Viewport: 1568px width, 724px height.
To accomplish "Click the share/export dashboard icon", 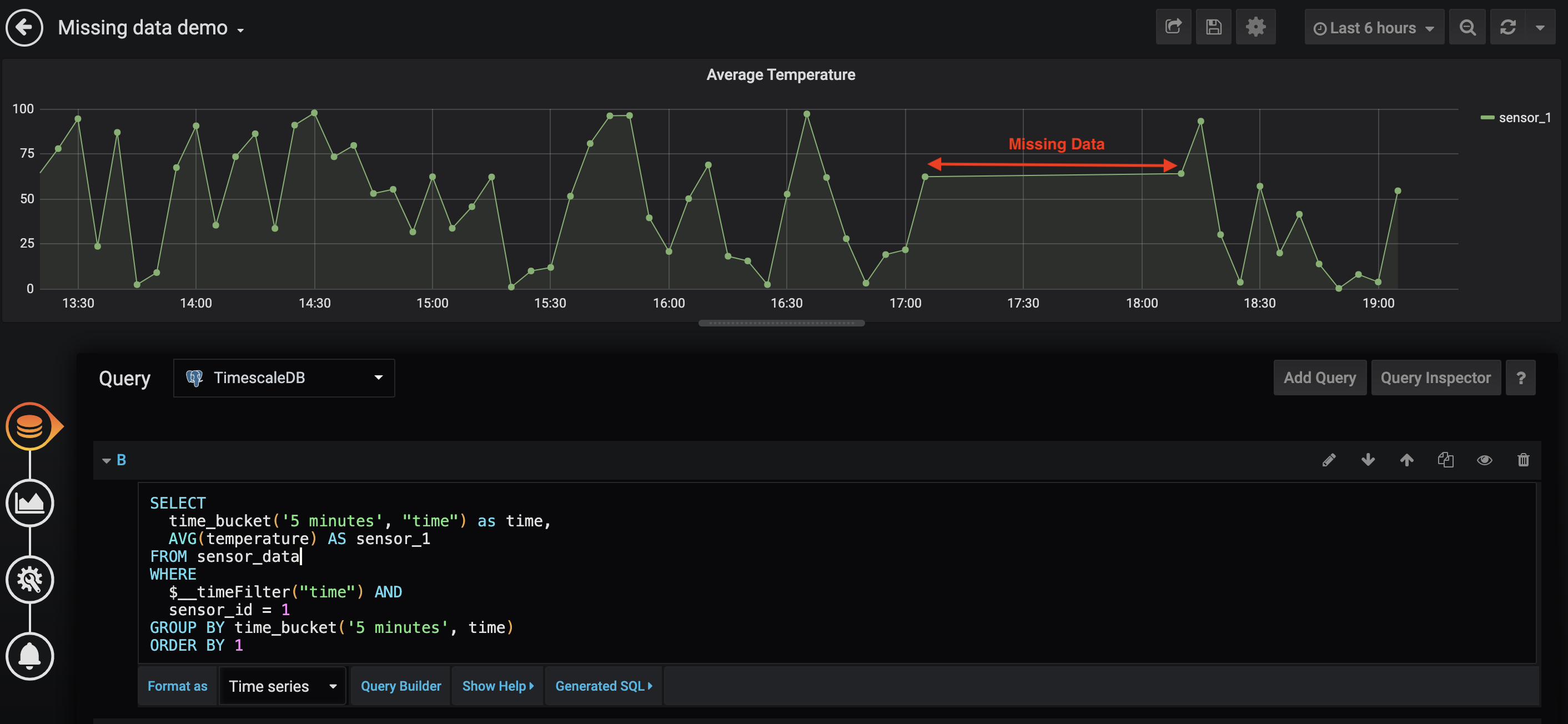I will tap(1174, 27).
